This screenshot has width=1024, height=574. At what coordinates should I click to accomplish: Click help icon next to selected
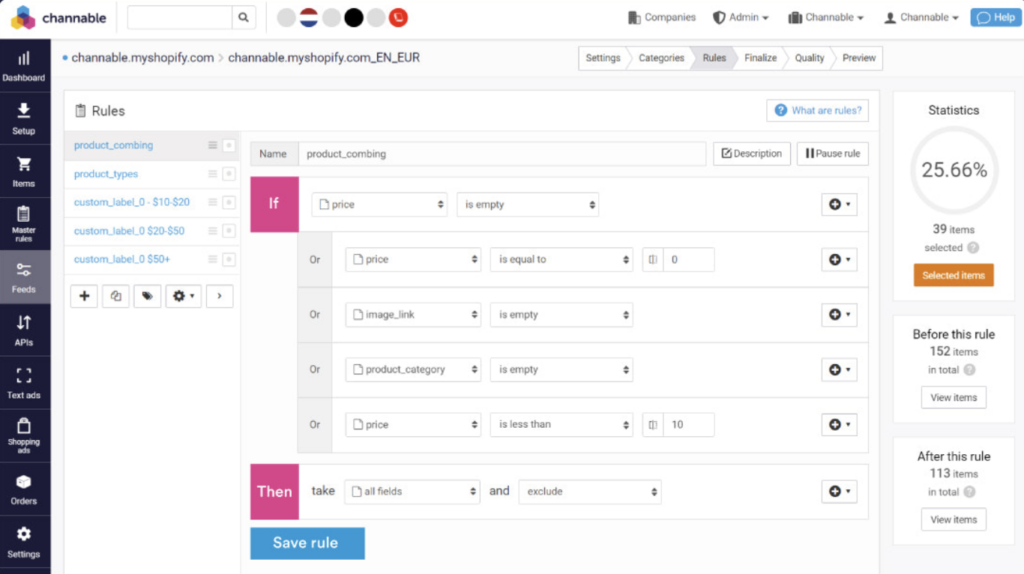[973, 247]
